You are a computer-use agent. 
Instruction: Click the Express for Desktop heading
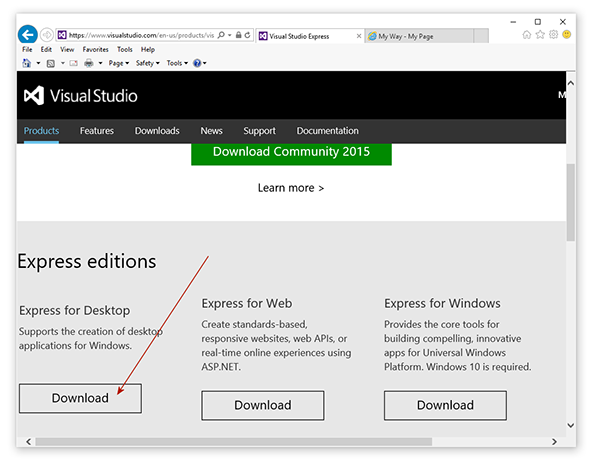tap(75, 310)
